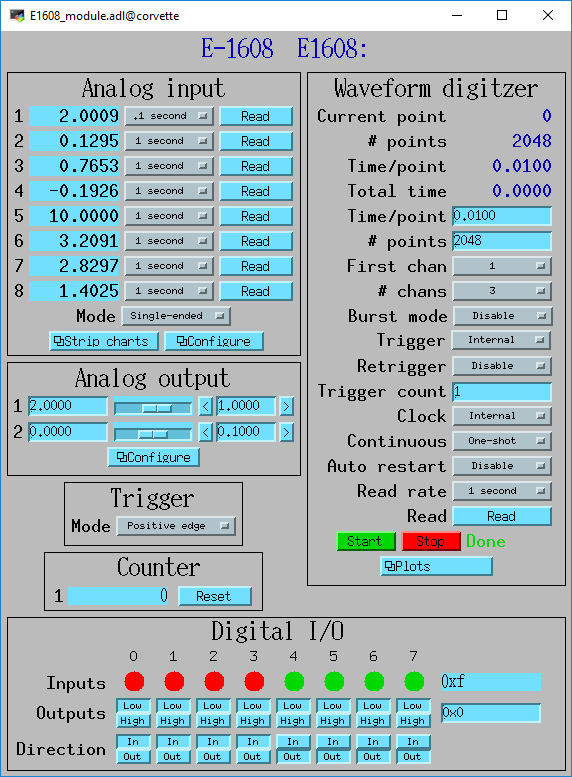Increment Analog output 2 with right arrow

click(286, 433)
